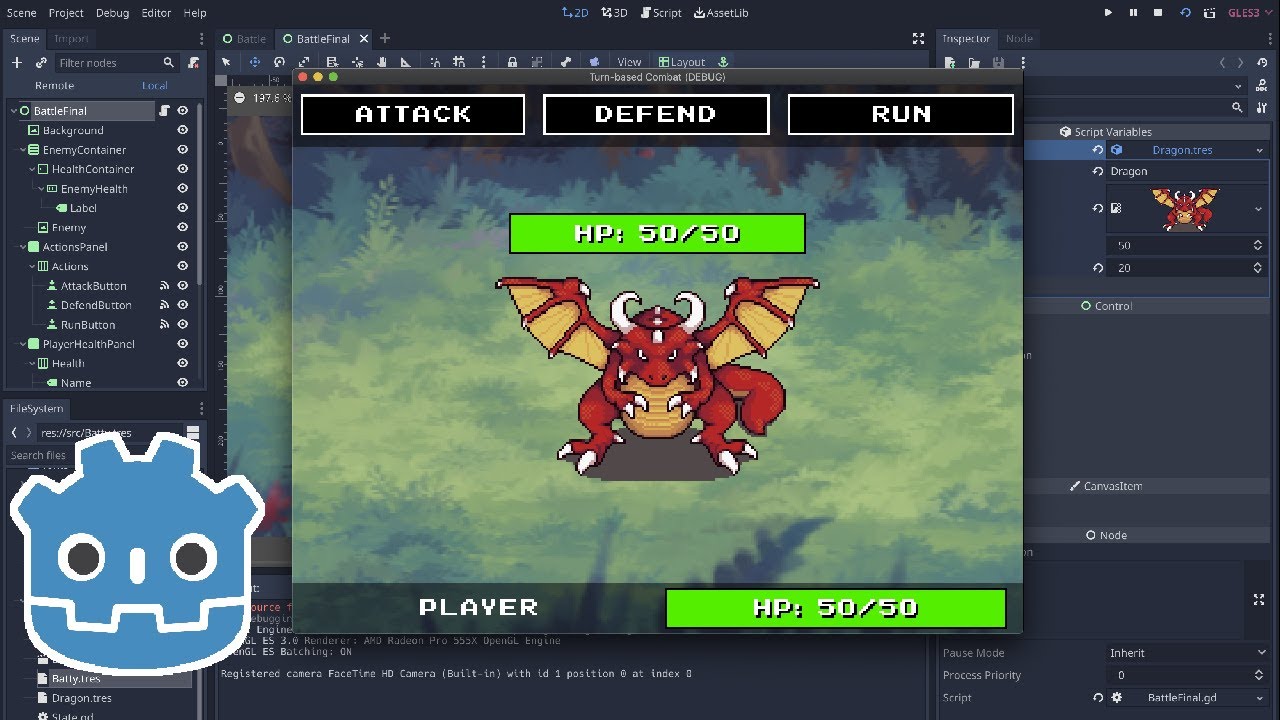1280x720 pixels.
Task: Click the signal icon on AttackButton
Action: coord(164,286)
